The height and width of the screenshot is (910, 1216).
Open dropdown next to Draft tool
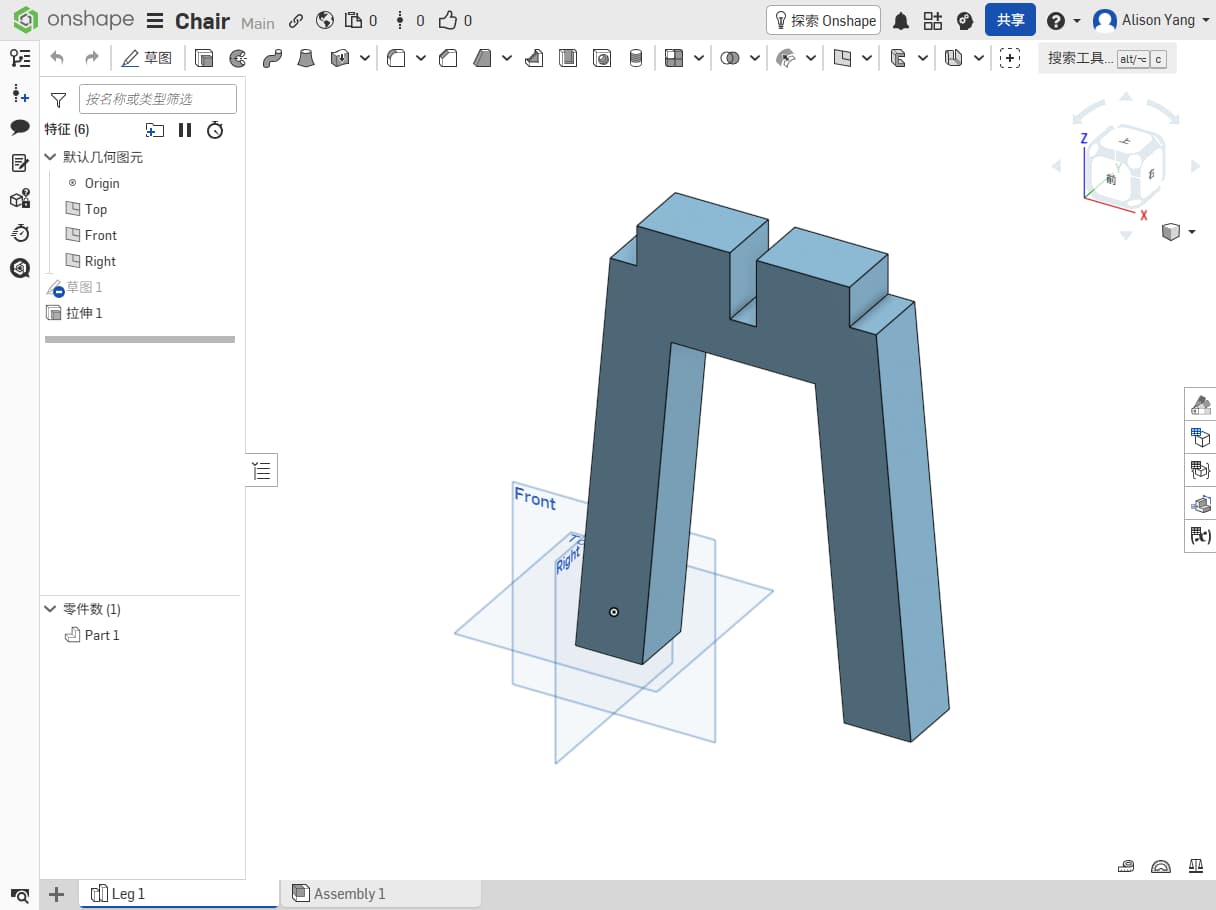pos(507,58)
